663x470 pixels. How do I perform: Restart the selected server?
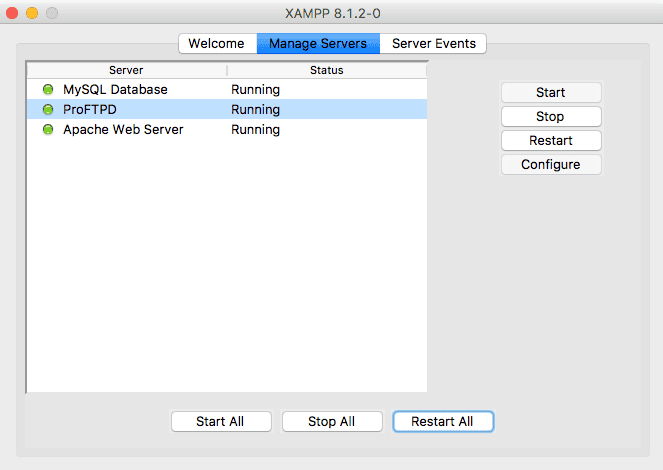point(550,140)
